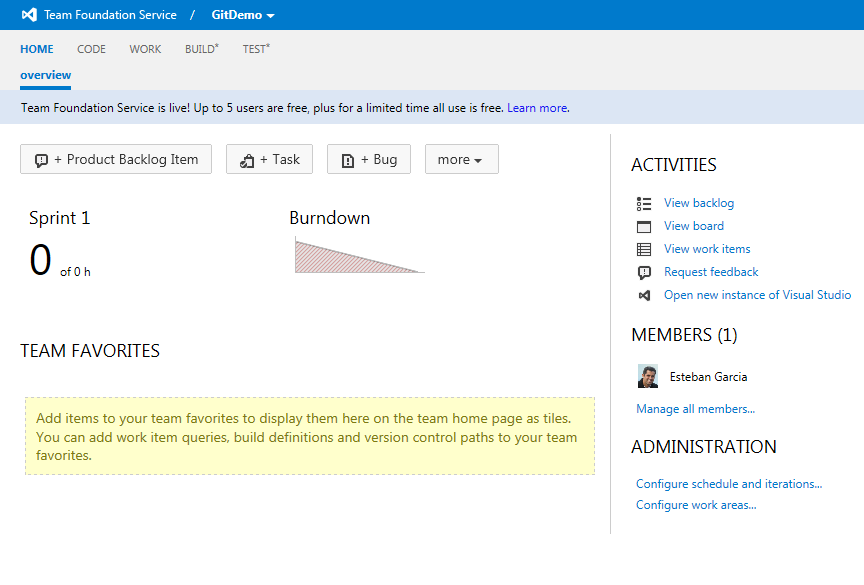Open the GitDemo project dropdown
The image size is (864, 585).
(243, 15)
